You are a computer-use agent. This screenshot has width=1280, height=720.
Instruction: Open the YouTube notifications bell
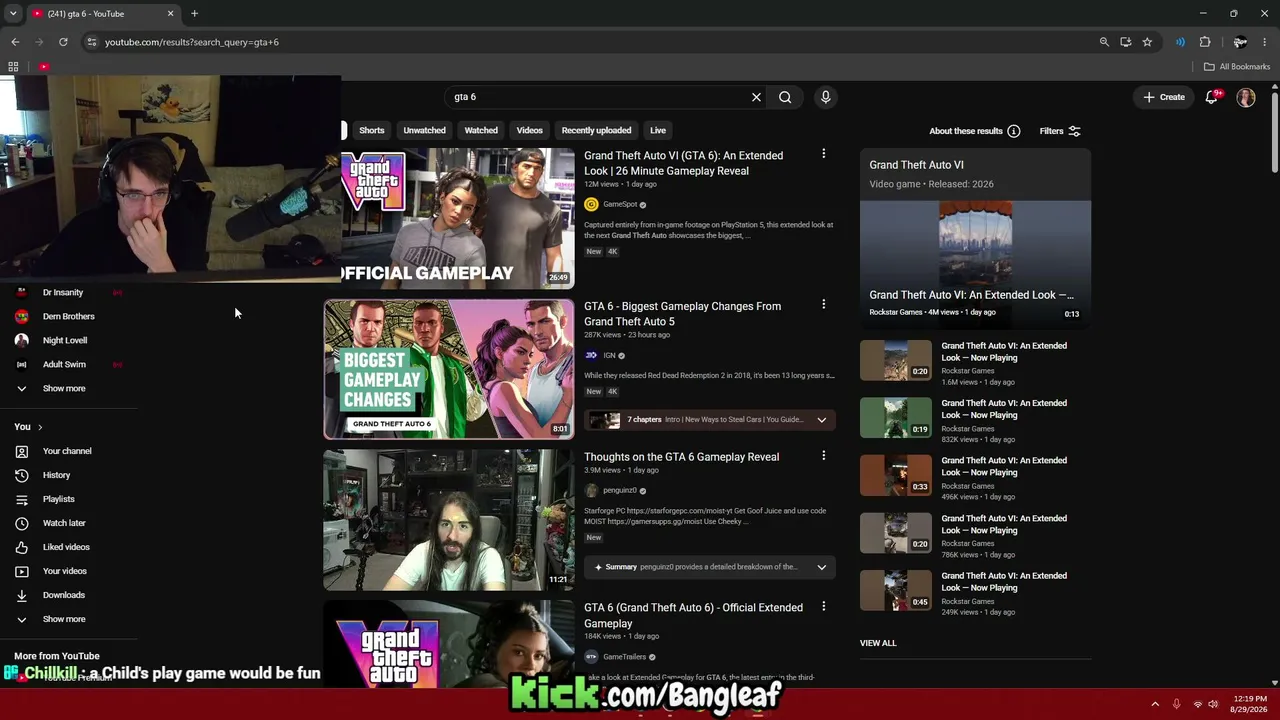tap(1212, 97)
